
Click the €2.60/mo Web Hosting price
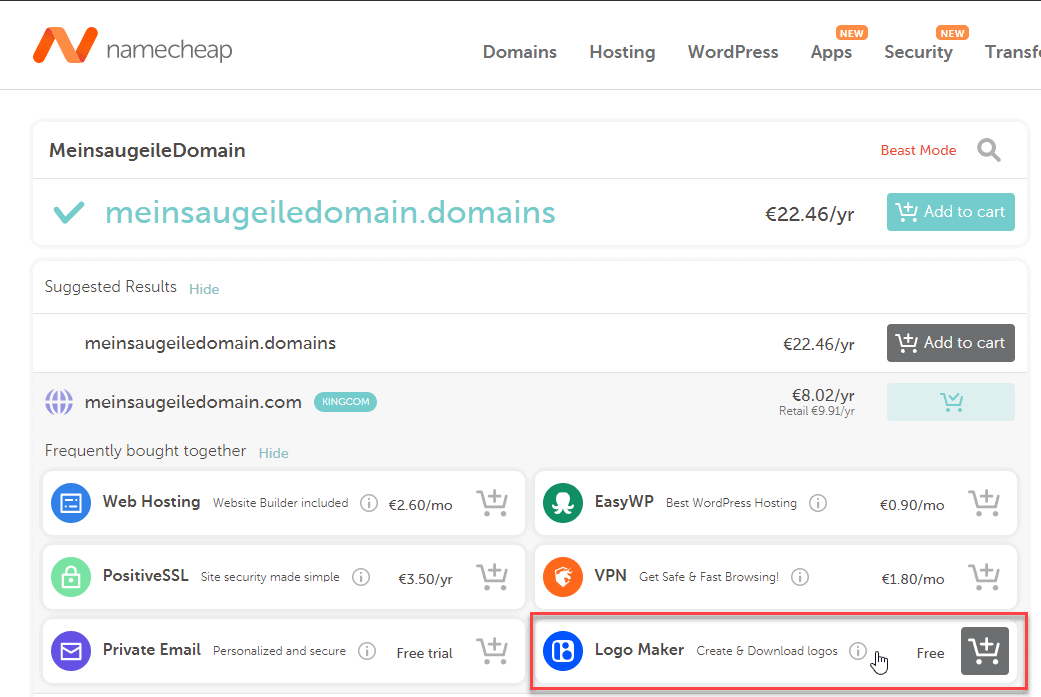(x=420, y=505)
